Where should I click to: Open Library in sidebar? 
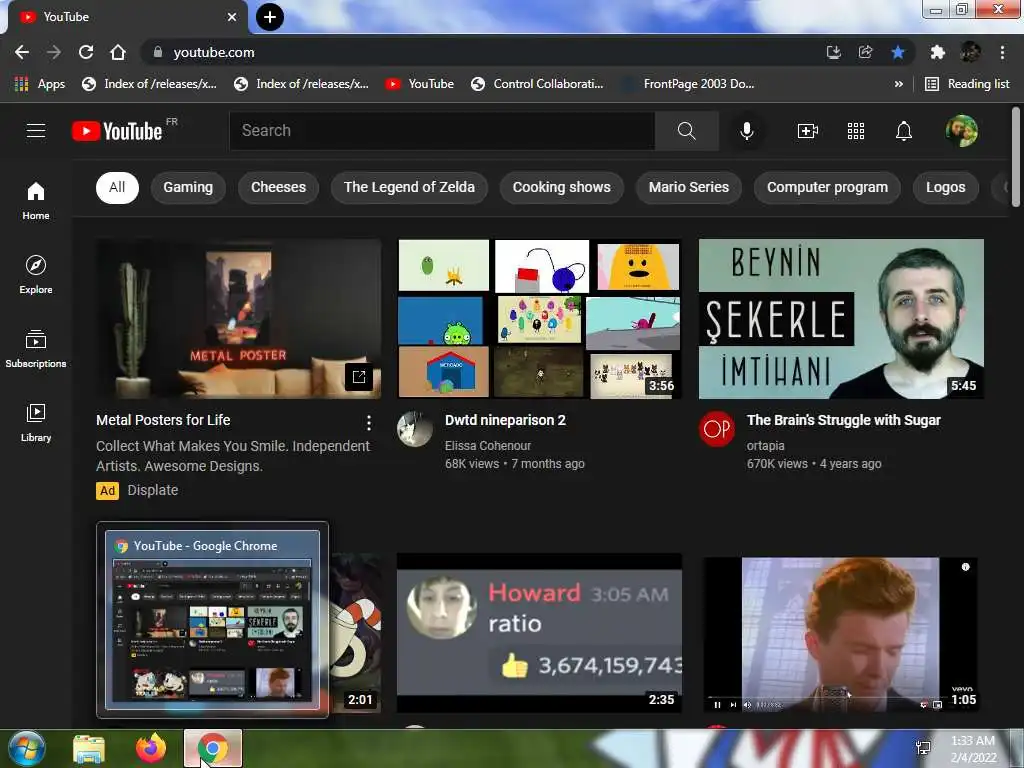click(x=36, y=423)
